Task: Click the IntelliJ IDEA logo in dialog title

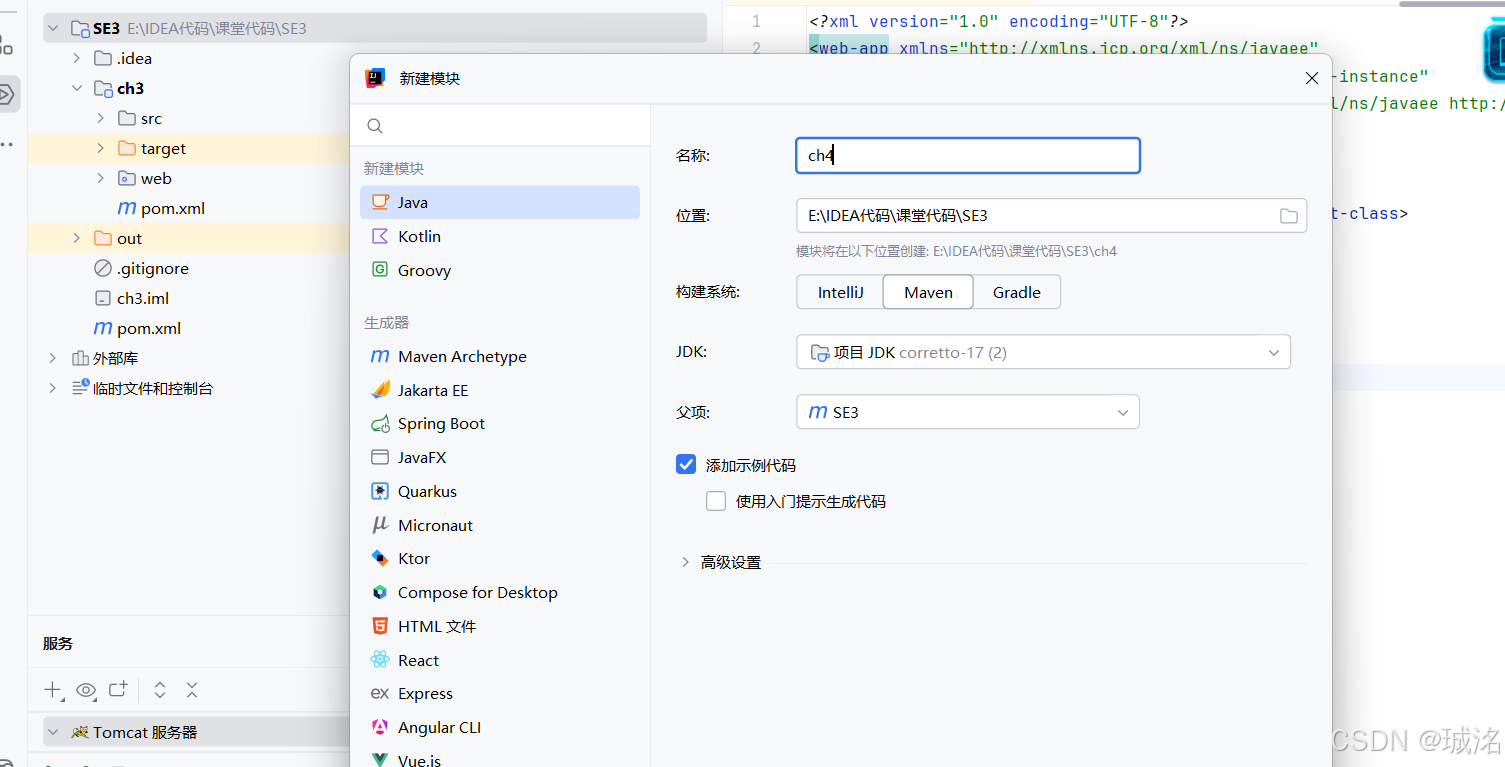Action: coord(376,78)
